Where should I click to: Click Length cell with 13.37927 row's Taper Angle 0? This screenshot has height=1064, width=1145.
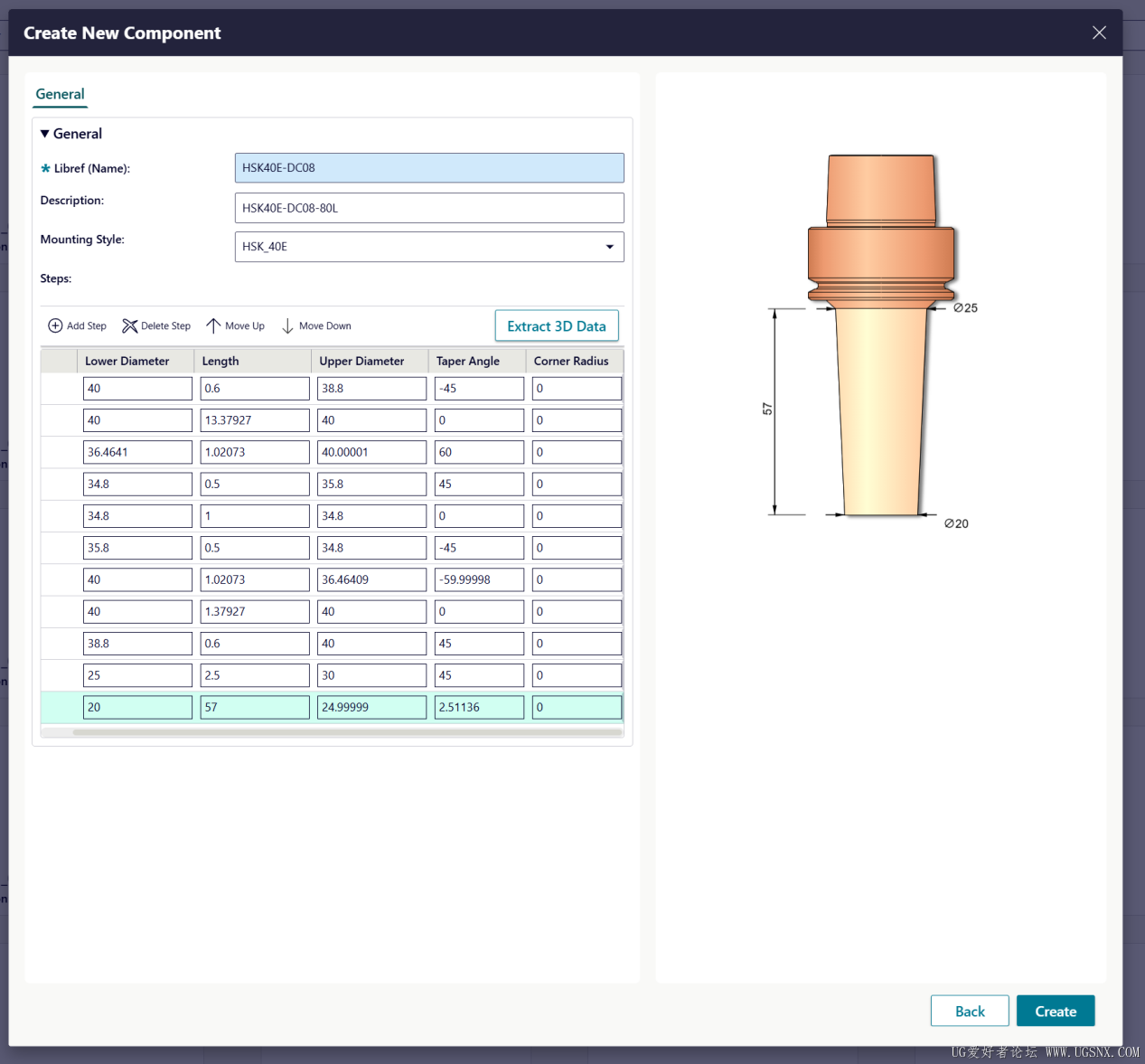click(x=479, y=420)
